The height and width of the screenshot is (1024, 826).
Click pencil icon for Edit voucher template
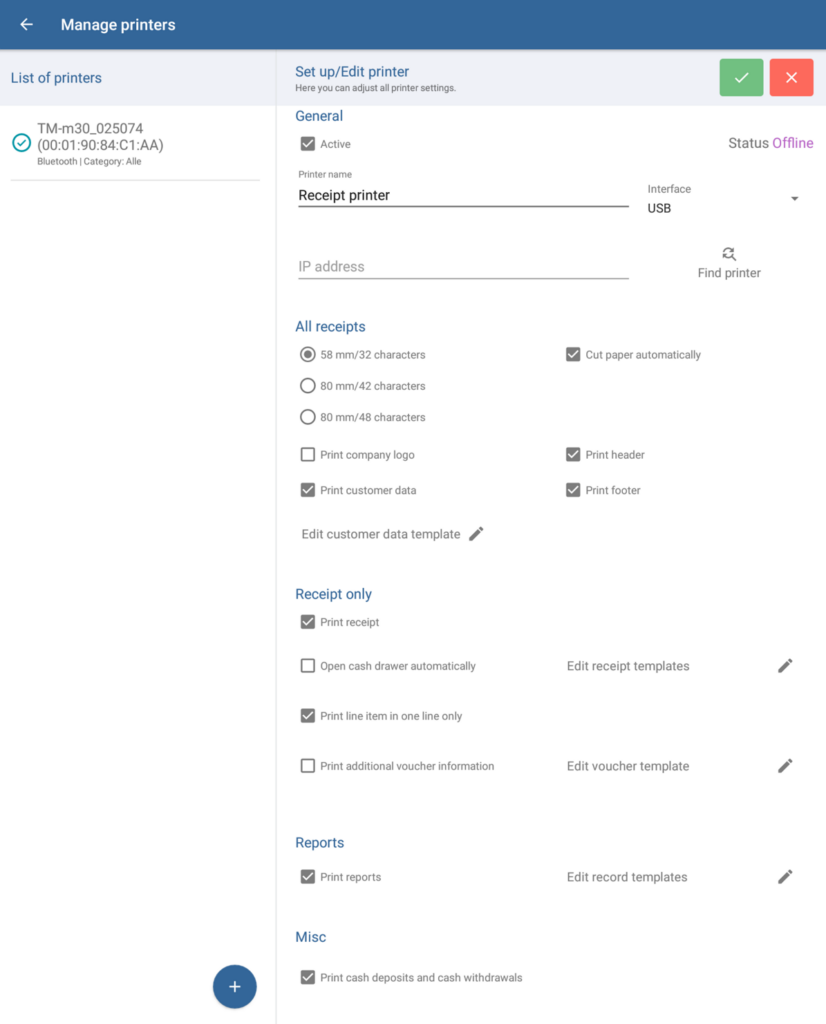pyautogui.click(x=785, y=766)
